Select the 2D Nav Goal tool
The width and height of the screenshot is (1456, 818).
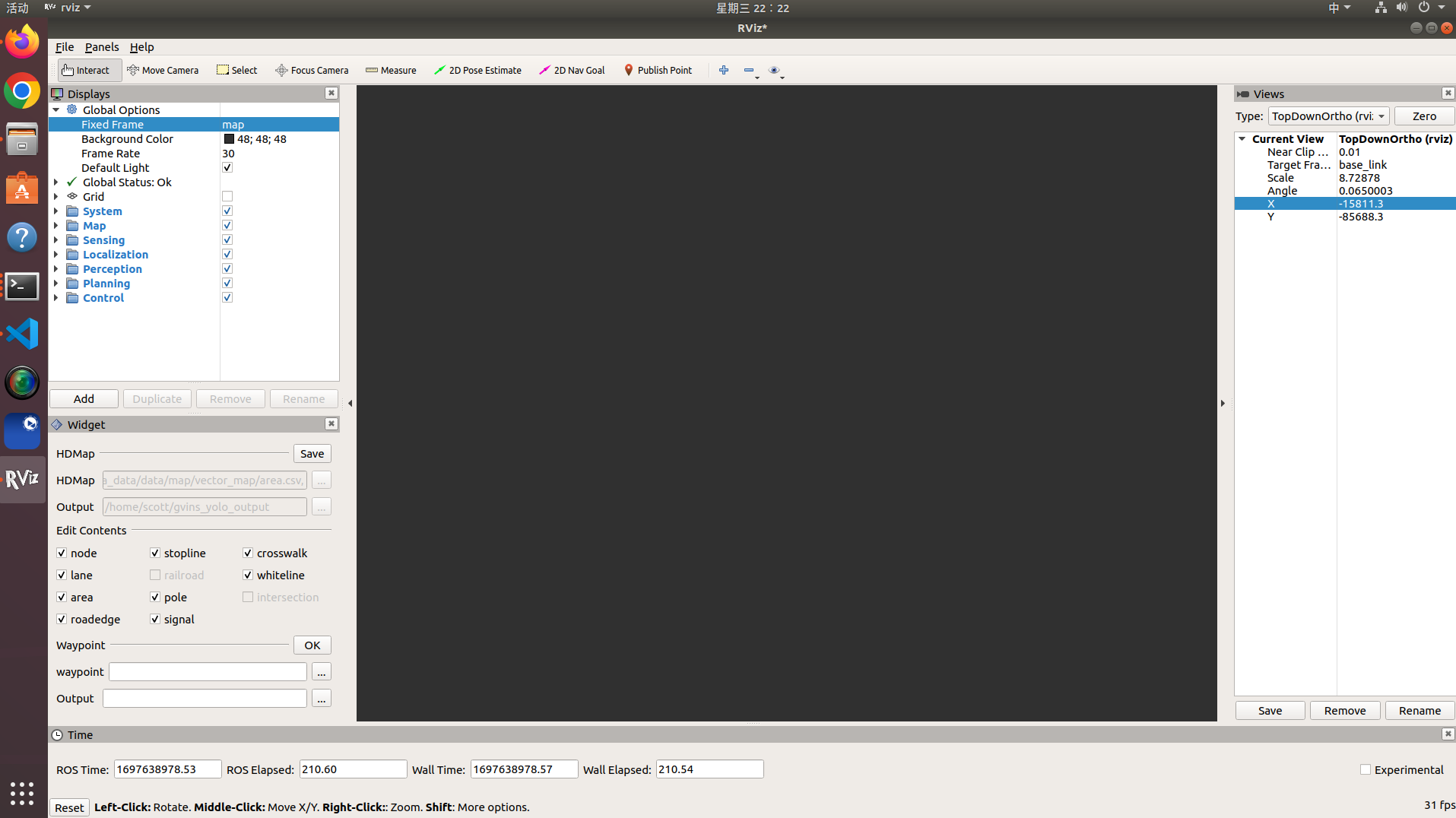571,70
